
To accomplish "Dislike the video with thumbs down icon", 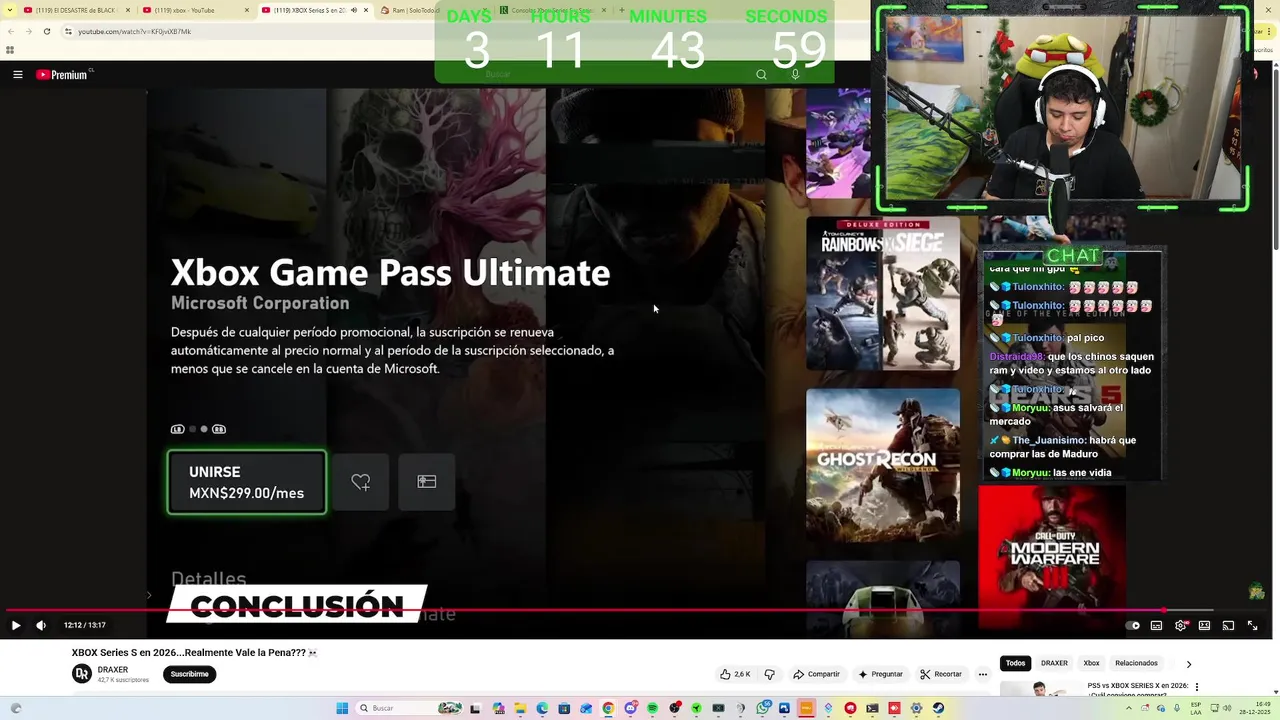I will 770,674.
